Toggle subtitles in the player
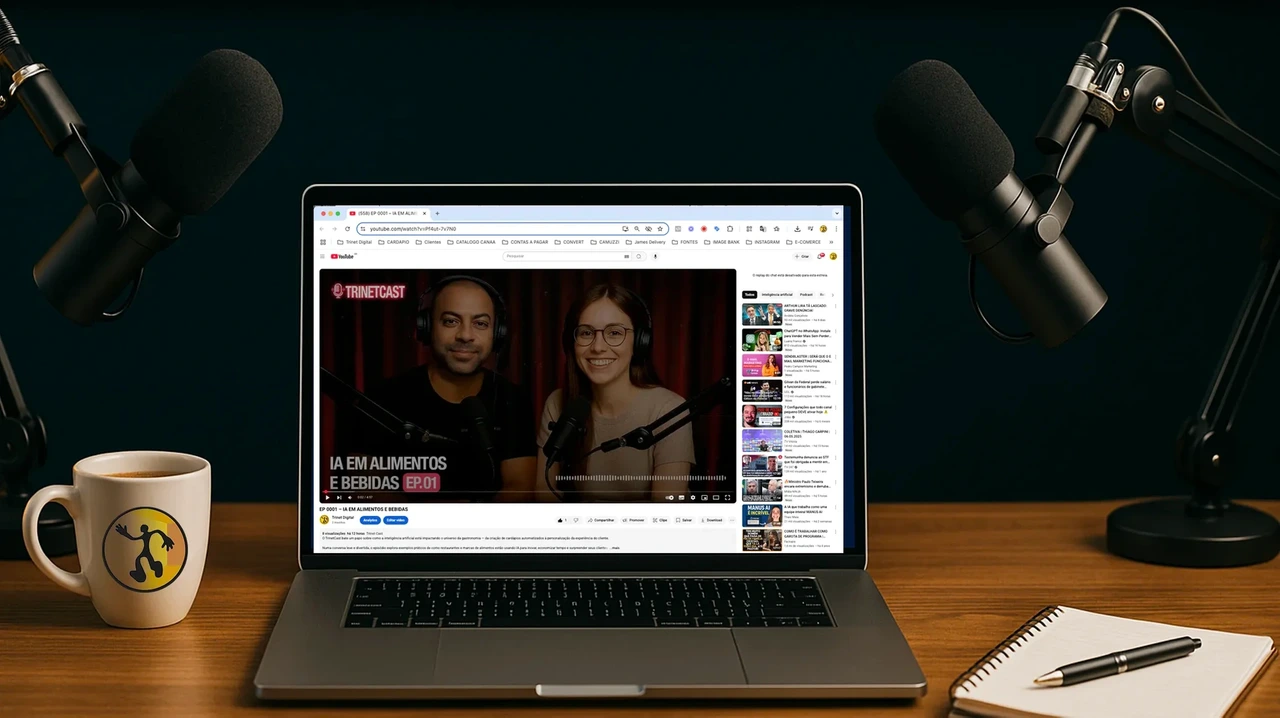The image size is (1280, 718). coord(682,497)
